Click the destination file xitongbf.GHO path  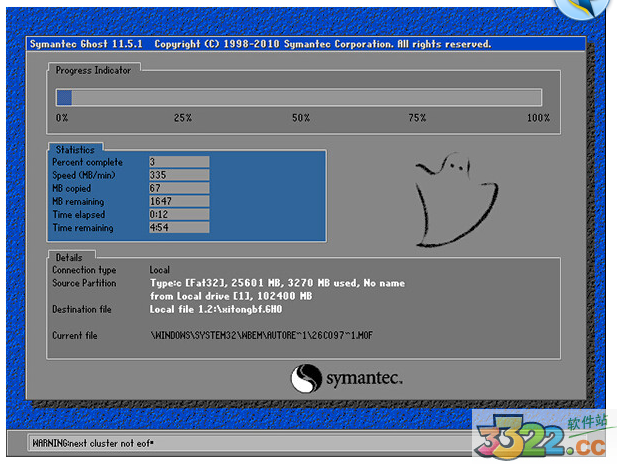[216, 309]
